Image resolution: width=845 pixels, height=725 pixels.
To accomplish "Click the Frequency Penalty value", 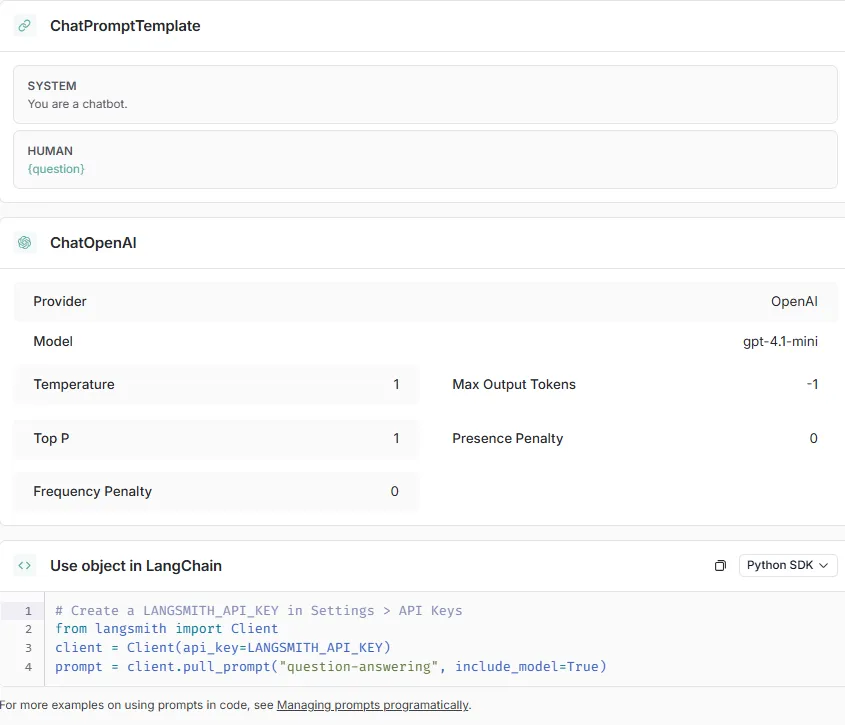I will (x=394, y=491).
